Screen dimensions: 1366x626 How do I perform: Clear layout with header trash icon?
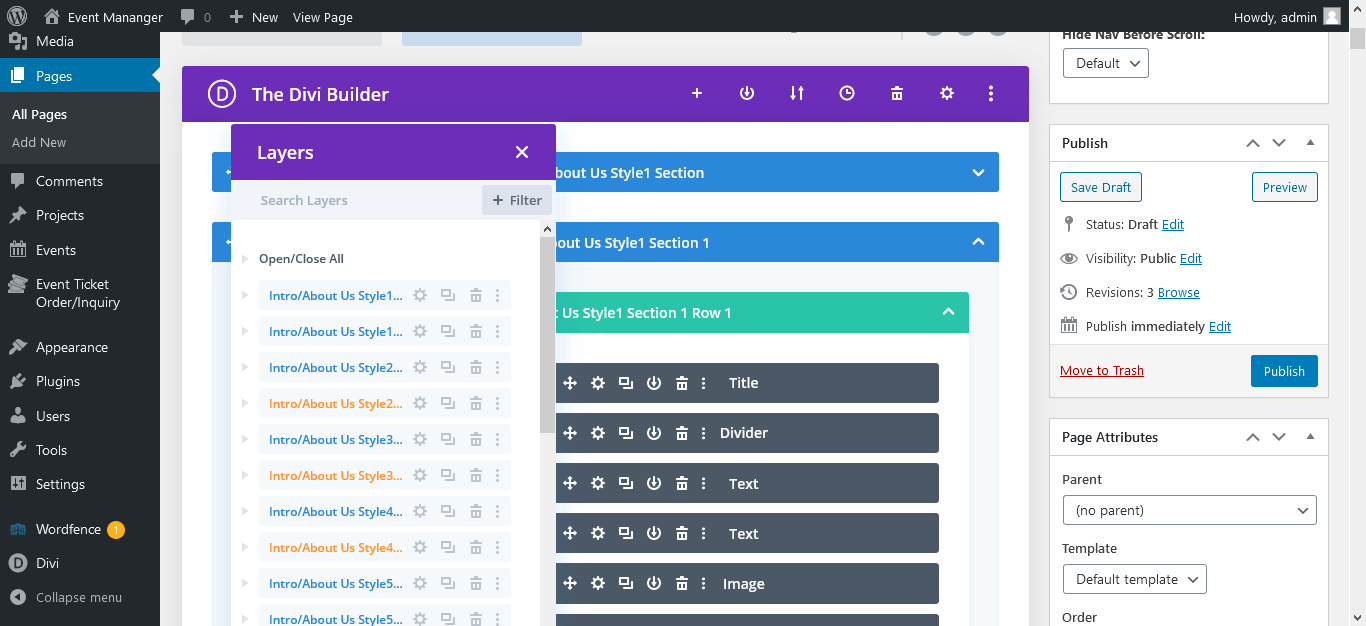pyautogui.click(x=897, y=93)
